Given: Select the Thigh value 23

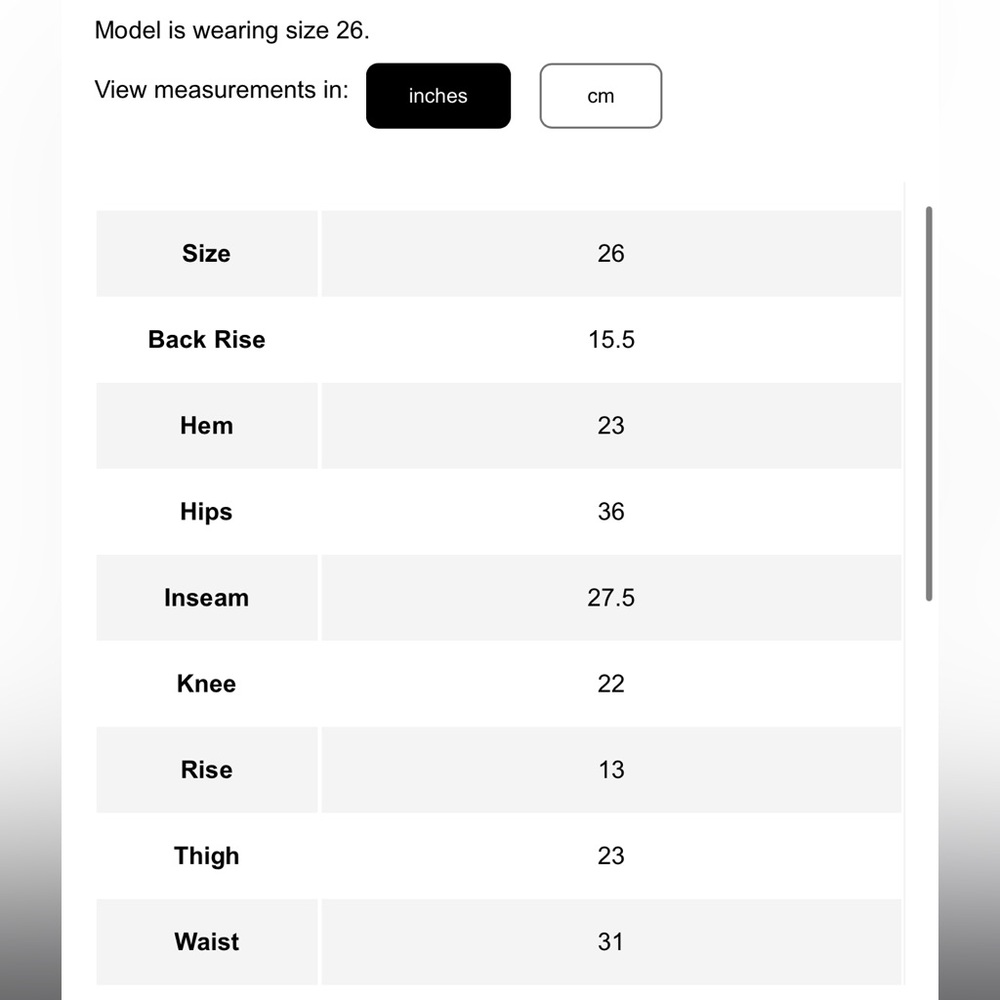Looking at the screenshot, I should click(x=611, y=856).
